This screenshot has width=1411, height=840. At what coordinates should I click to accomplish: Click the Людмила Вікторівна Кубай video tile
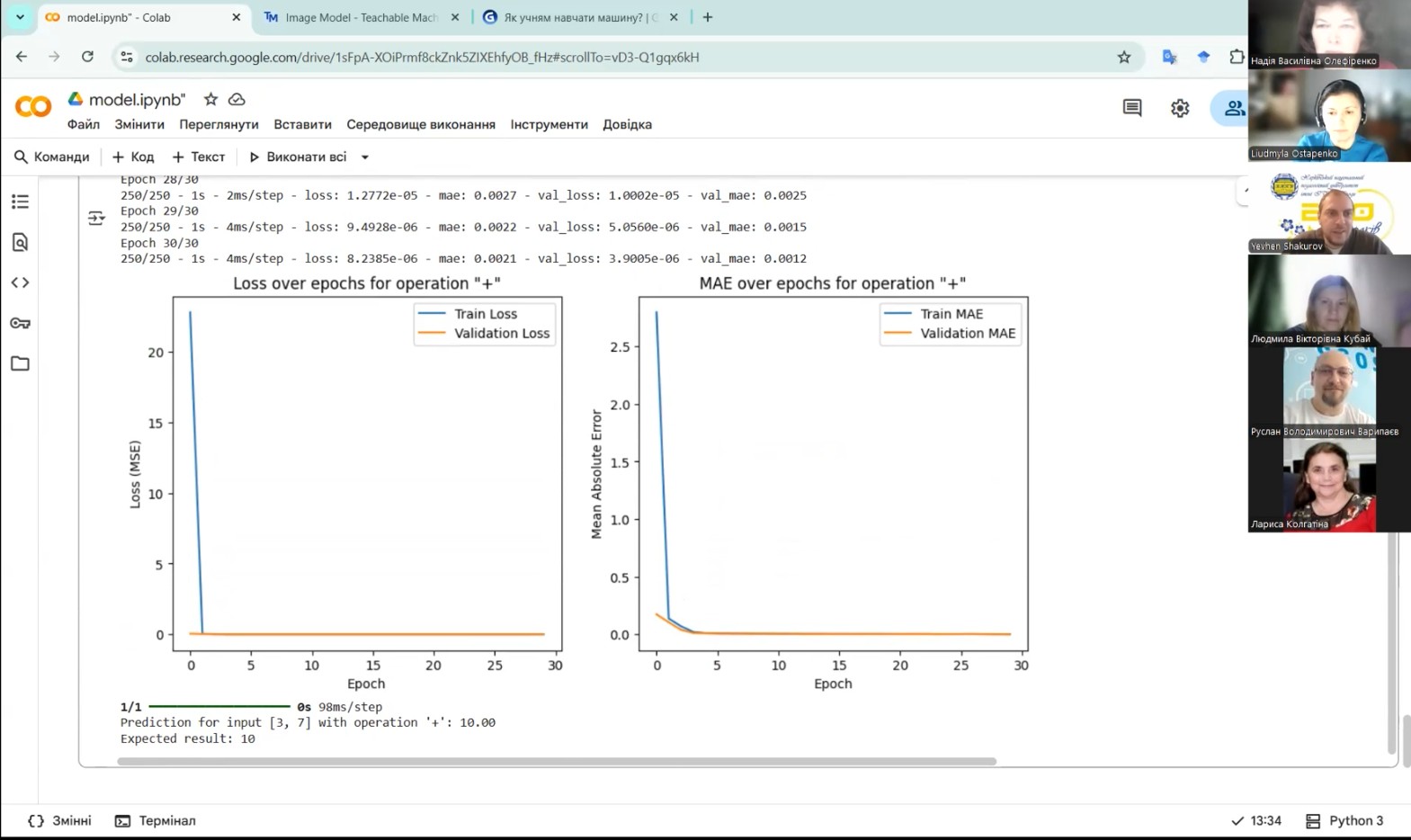pos(1329,300)
